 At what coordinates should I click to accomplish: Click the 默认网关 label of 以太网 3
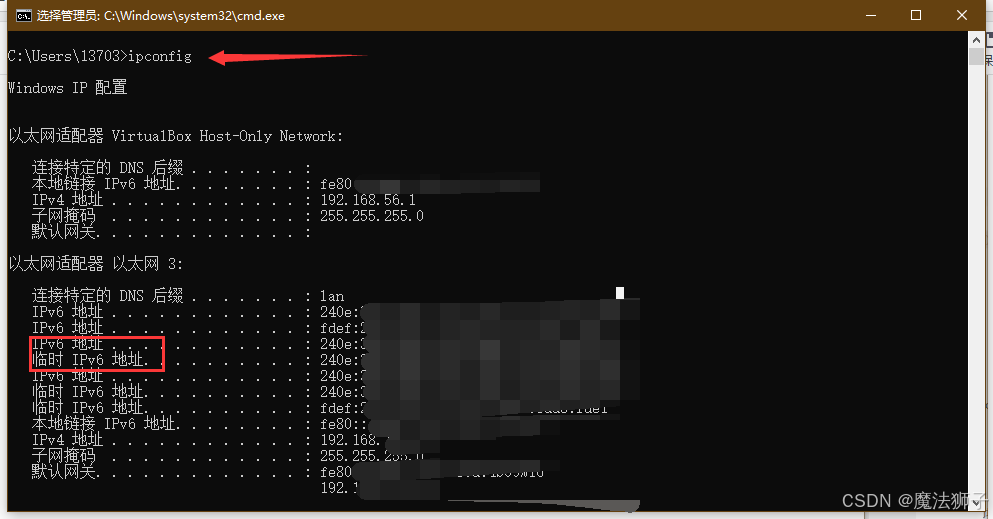(65, 472)
